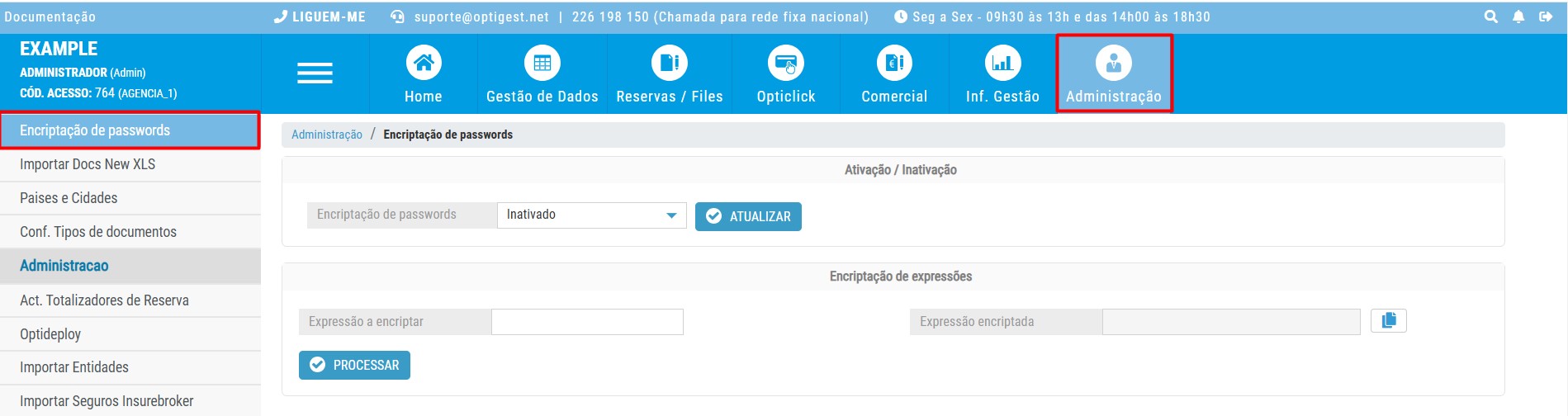Image resolution: width=1568 pixels, height=416 pixels.
Task: Select Importar Docs New XLS in the sidebar
Action: (x=88, y=164)
